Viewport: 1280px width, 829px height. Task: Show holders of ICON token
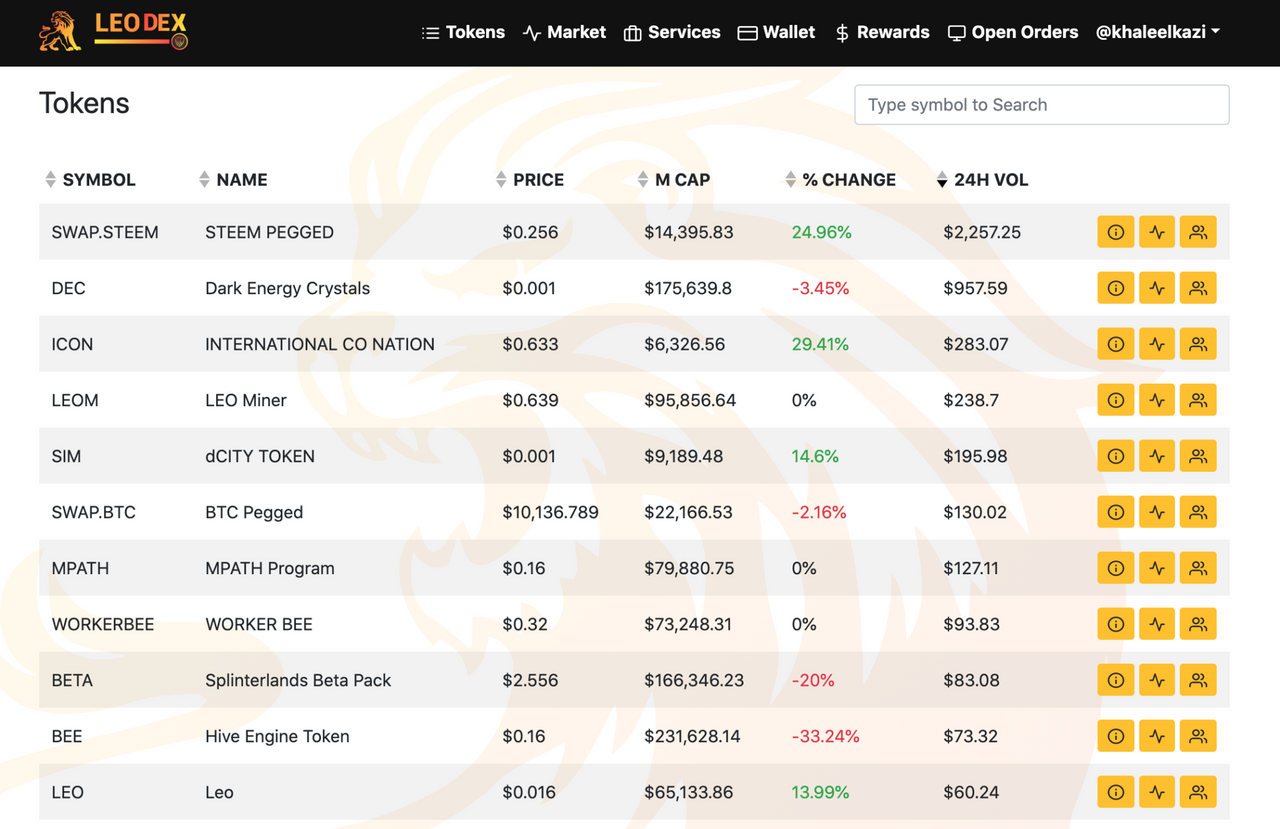pyautogui.click(x=1198, y=344)
